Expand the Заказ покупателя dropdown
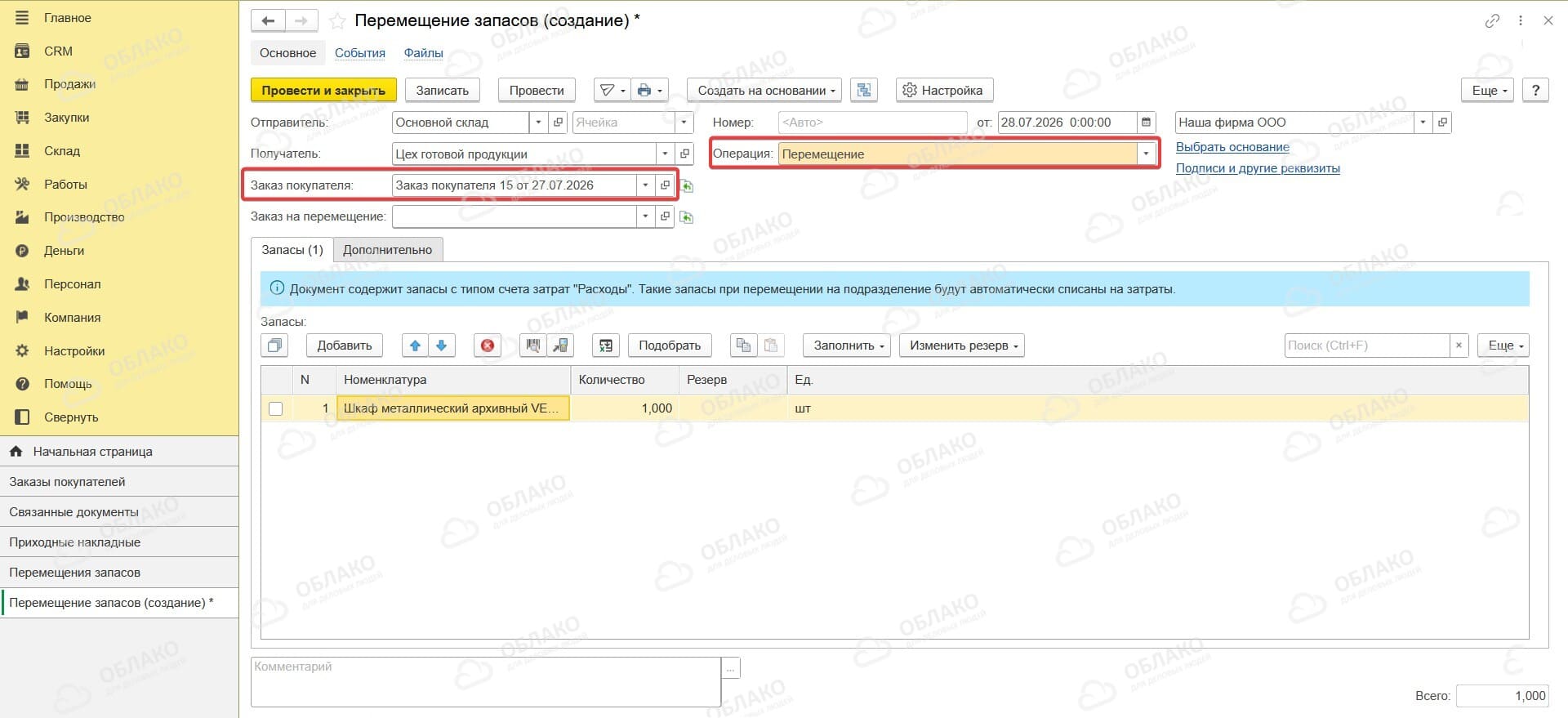The image size is (1568, 718). pos(645,185)
